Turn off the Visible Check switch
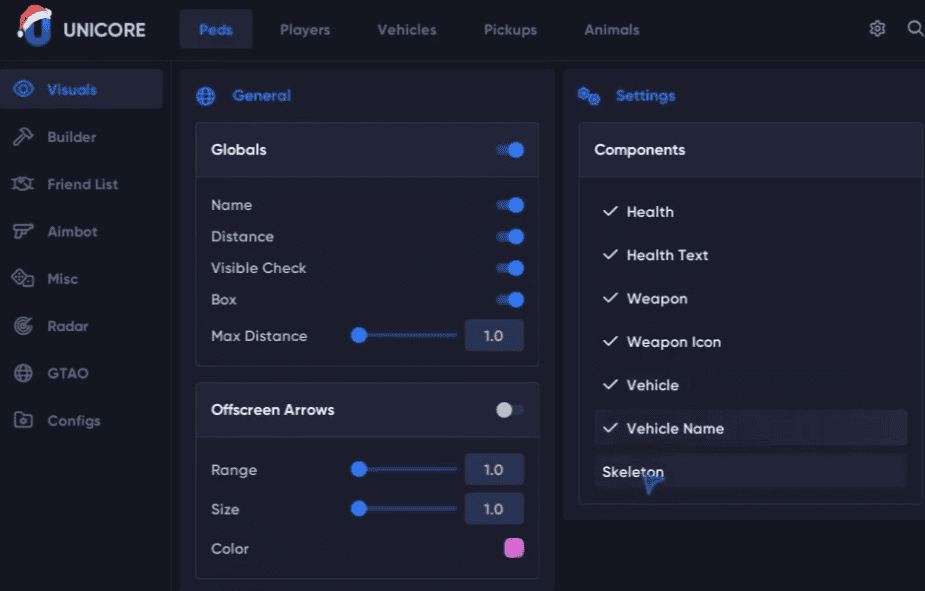This screenshot has height=591, width=925. pos(510,268)
